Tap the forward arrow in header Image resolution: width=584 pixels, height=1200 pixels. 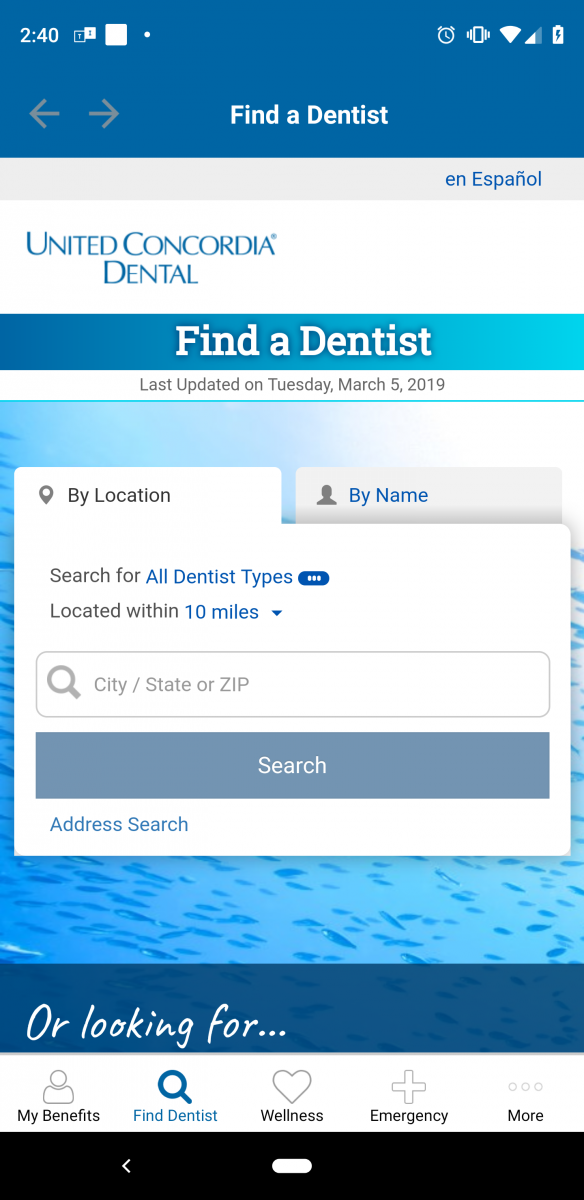pos(104,114)
